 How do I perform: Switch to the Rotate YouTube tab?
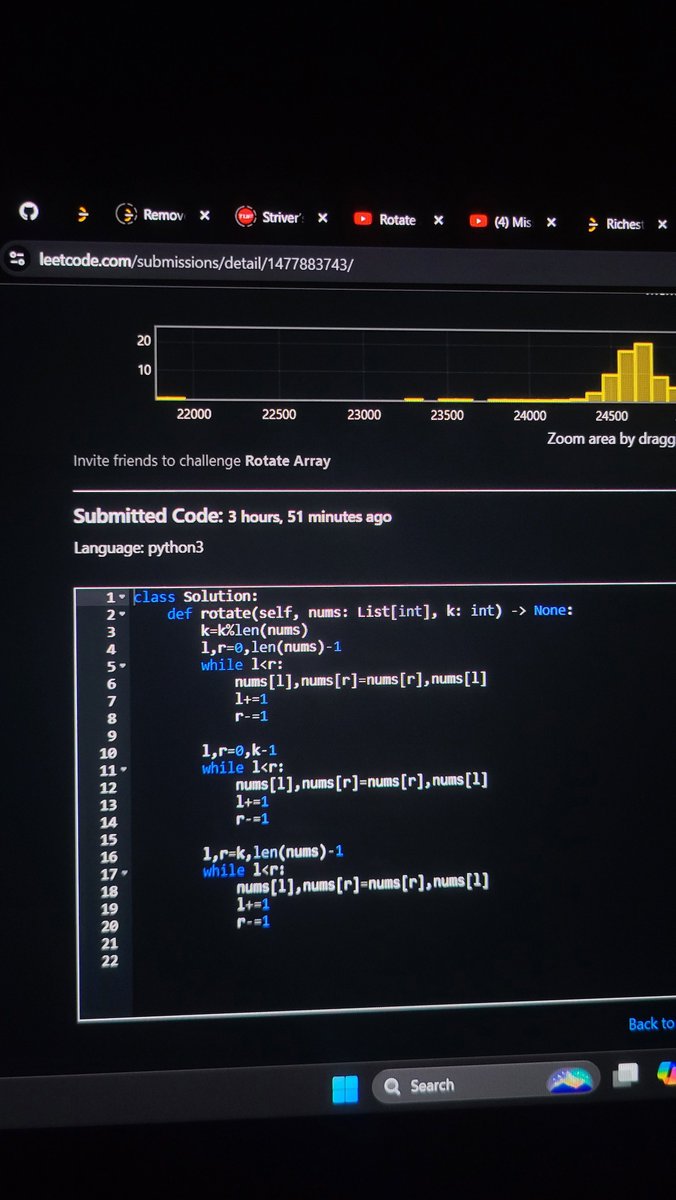point(385,220)
